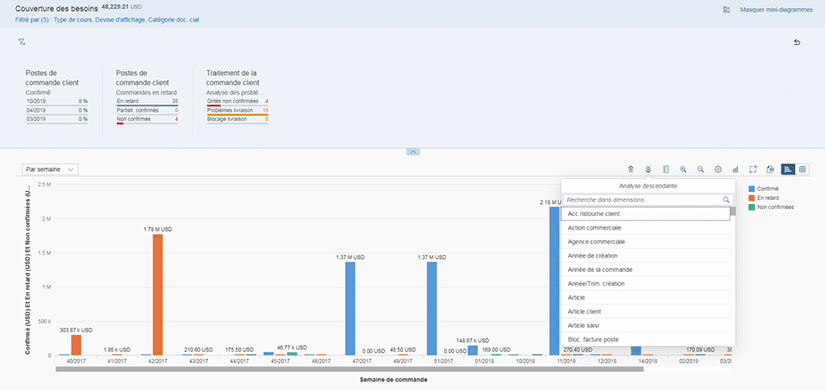Screen dimensions: 825x390
Task: Select Acc. ristourne client dimension
Action: click(x=646, y=214)
